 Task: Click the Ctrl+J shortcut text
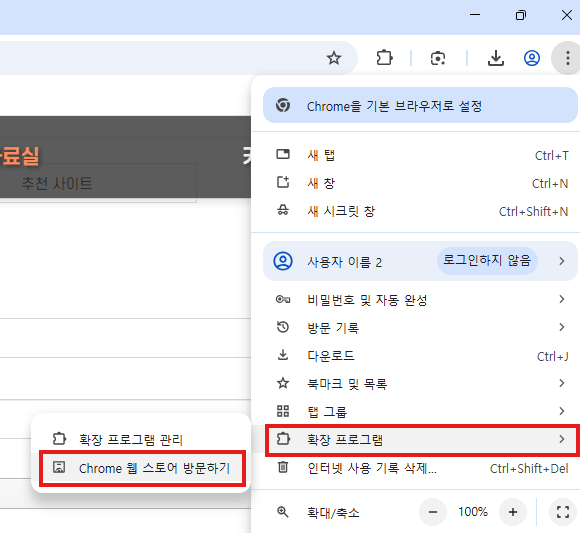click(x=553, y=357)
